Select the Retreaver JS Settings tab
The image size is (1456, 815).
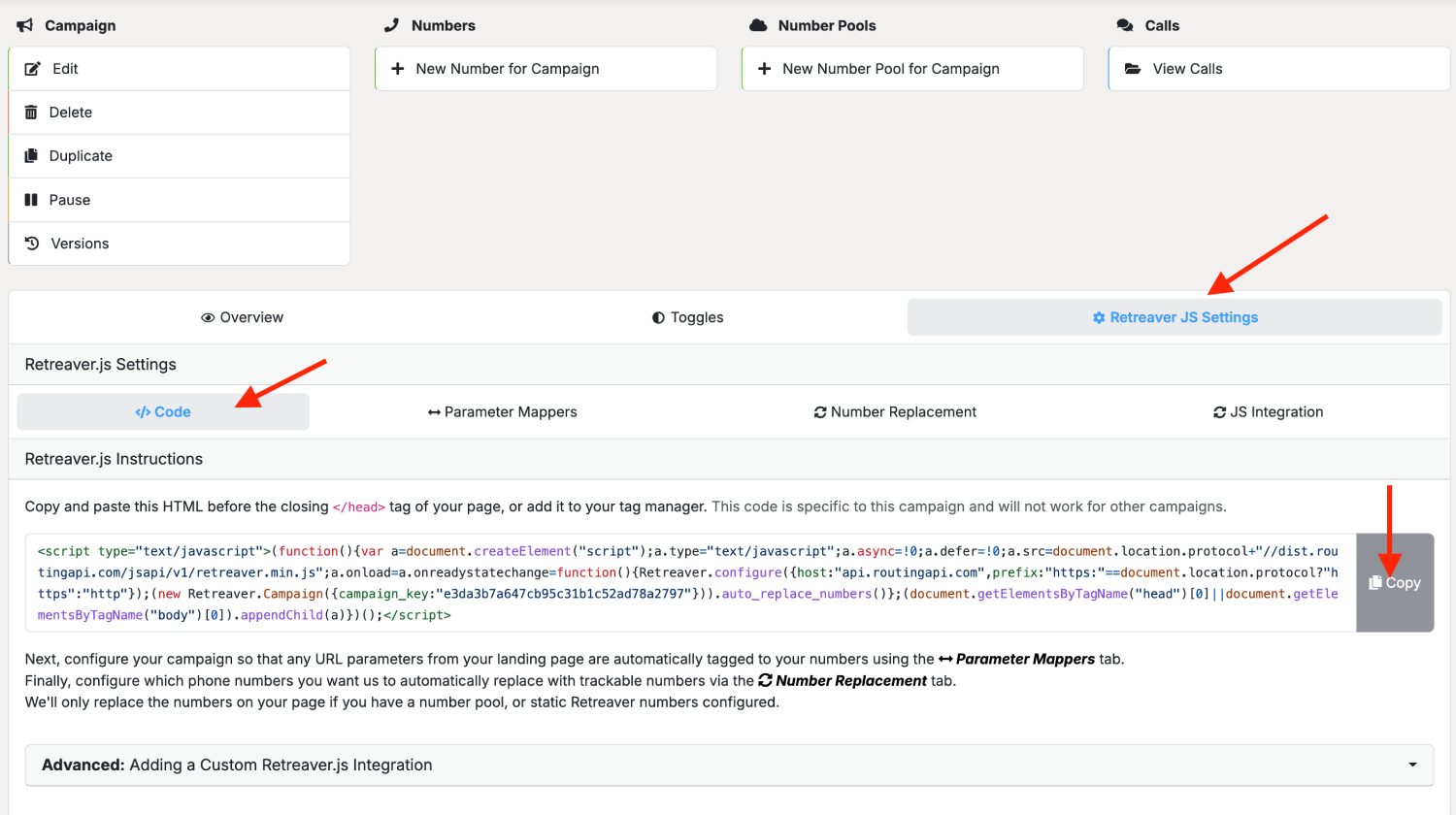pyautogui.click(x=1175, y=317)
